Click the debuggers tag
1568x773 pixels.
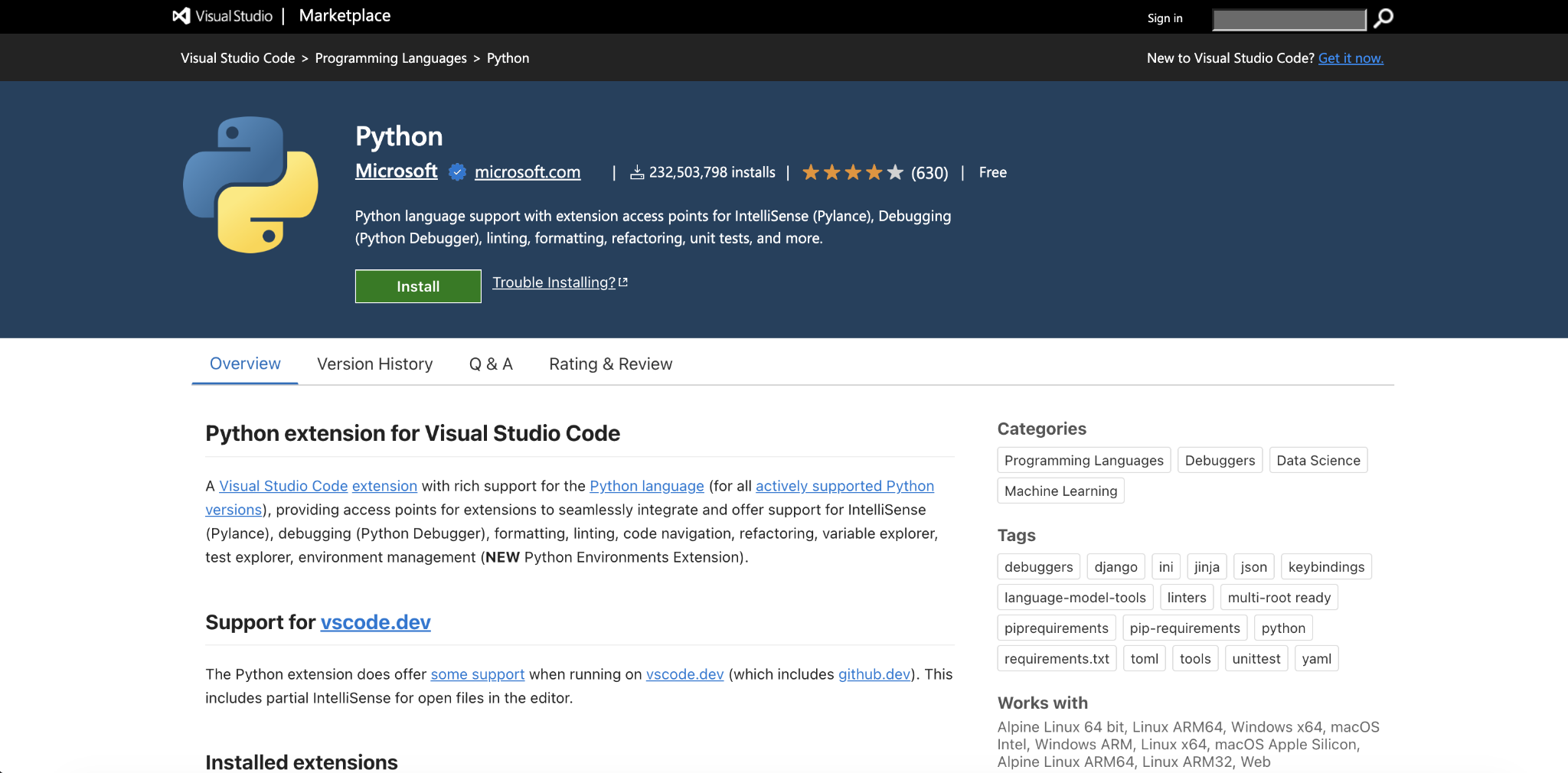(1038, 566)
